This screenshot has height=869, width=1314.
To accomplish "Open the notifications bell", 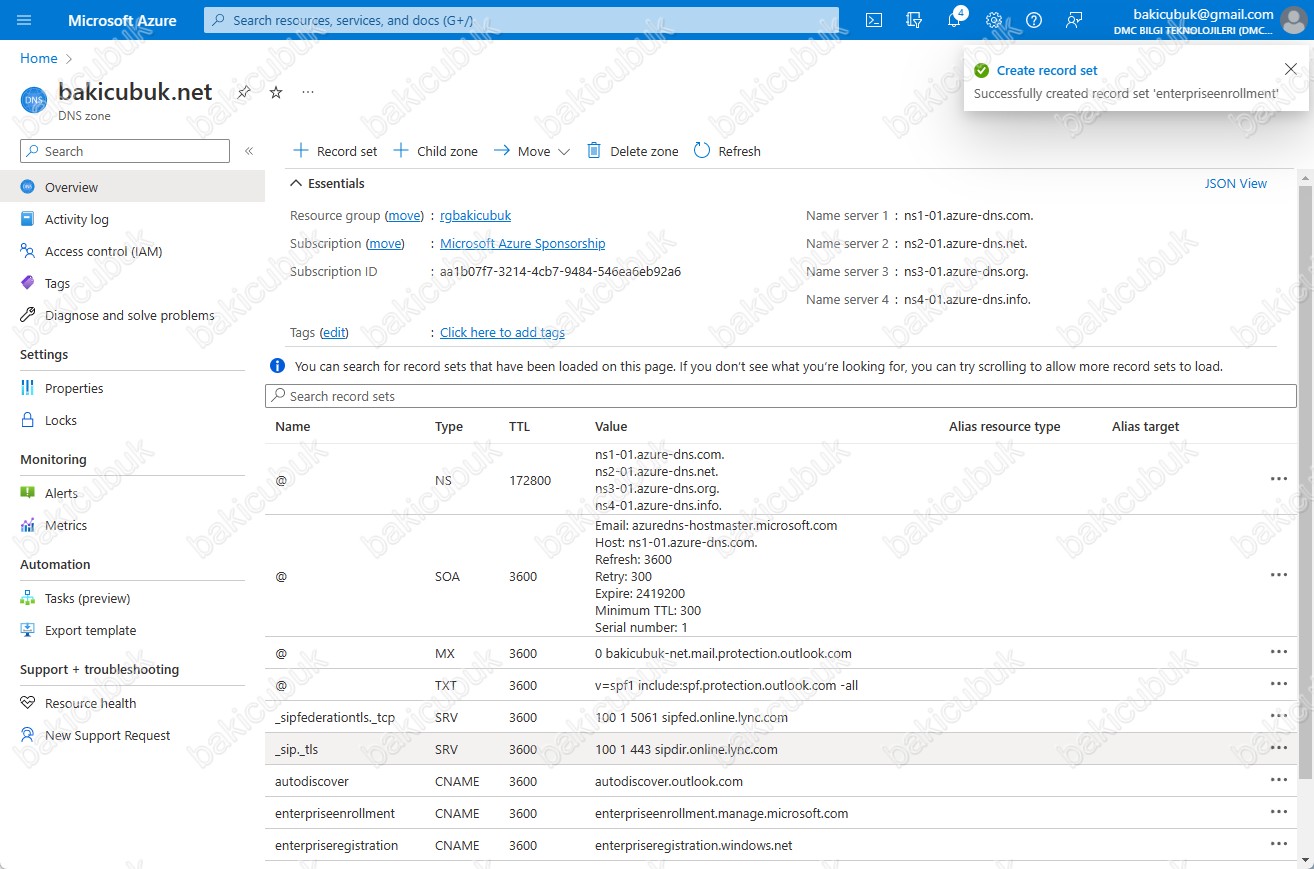I will coord(954,20).
